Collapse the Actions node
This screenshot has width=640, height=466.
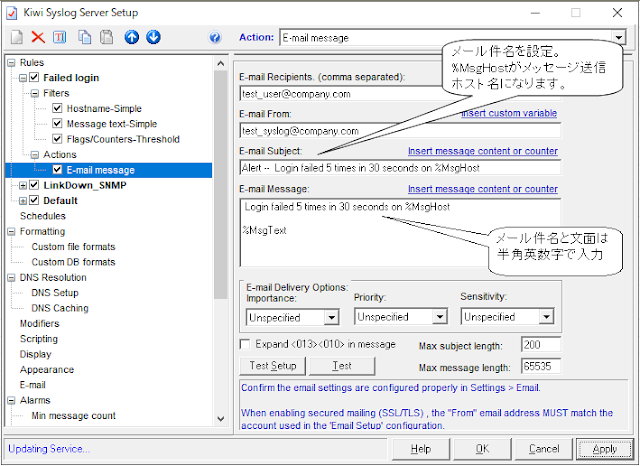pos(35,155)
